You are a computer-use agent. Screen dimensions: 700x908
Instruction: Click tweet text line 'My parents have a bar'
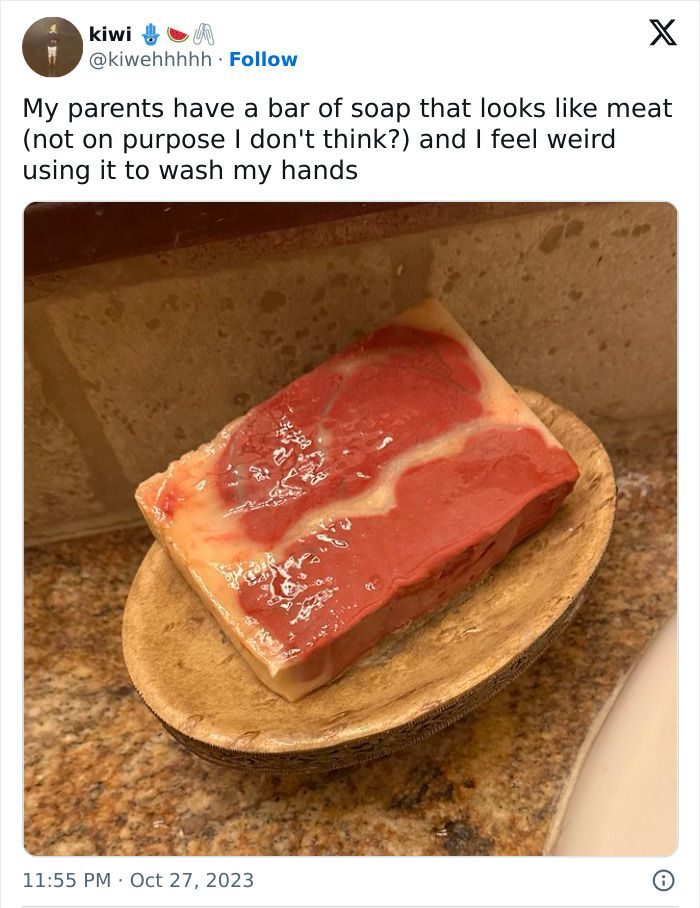coord(157,108)
